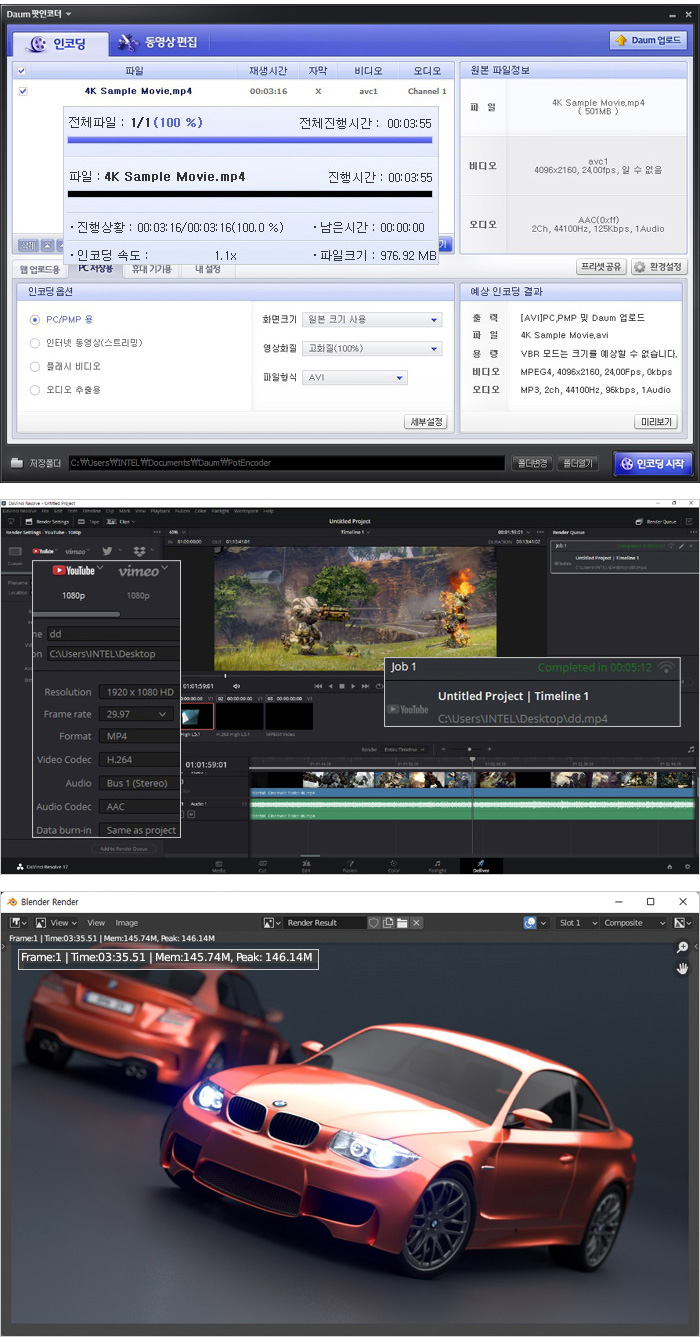Click the 미리보기 button
This screenshot has height=1342, width=700.
pos(655,422)
